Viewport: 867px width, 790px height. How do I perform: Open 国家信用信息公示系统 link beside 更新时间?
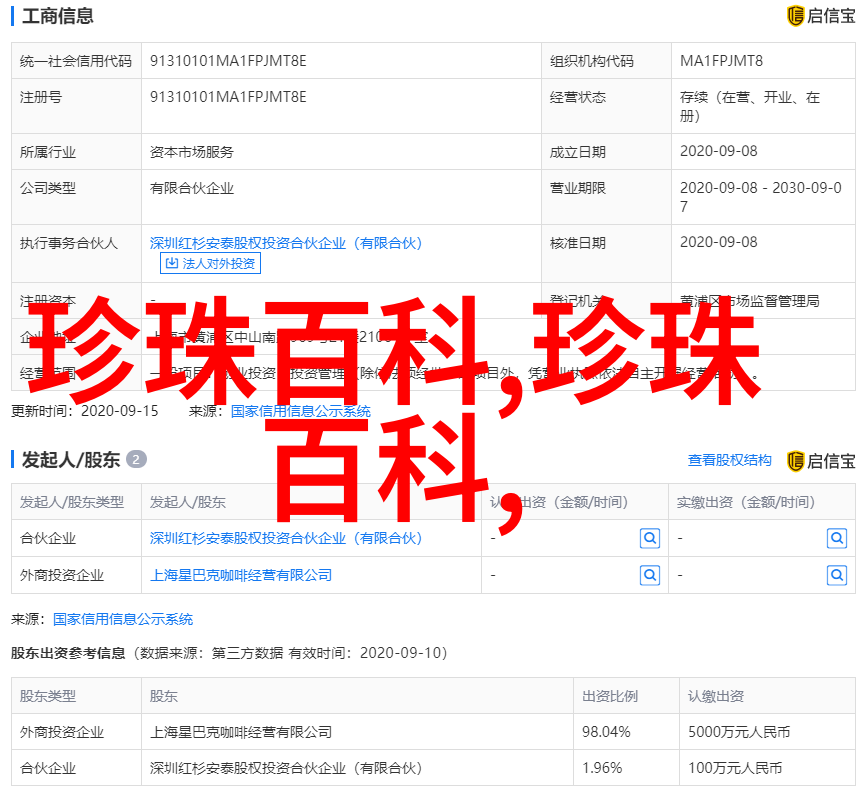click(x=301, y=411)
